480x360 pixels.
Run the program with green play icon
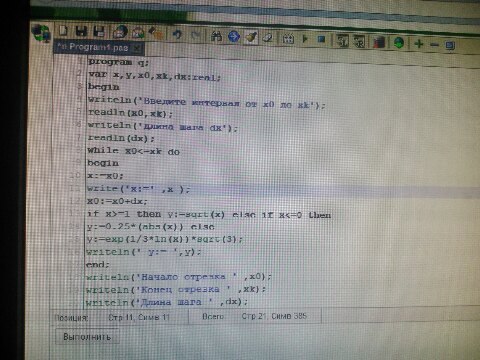[305, 39]
